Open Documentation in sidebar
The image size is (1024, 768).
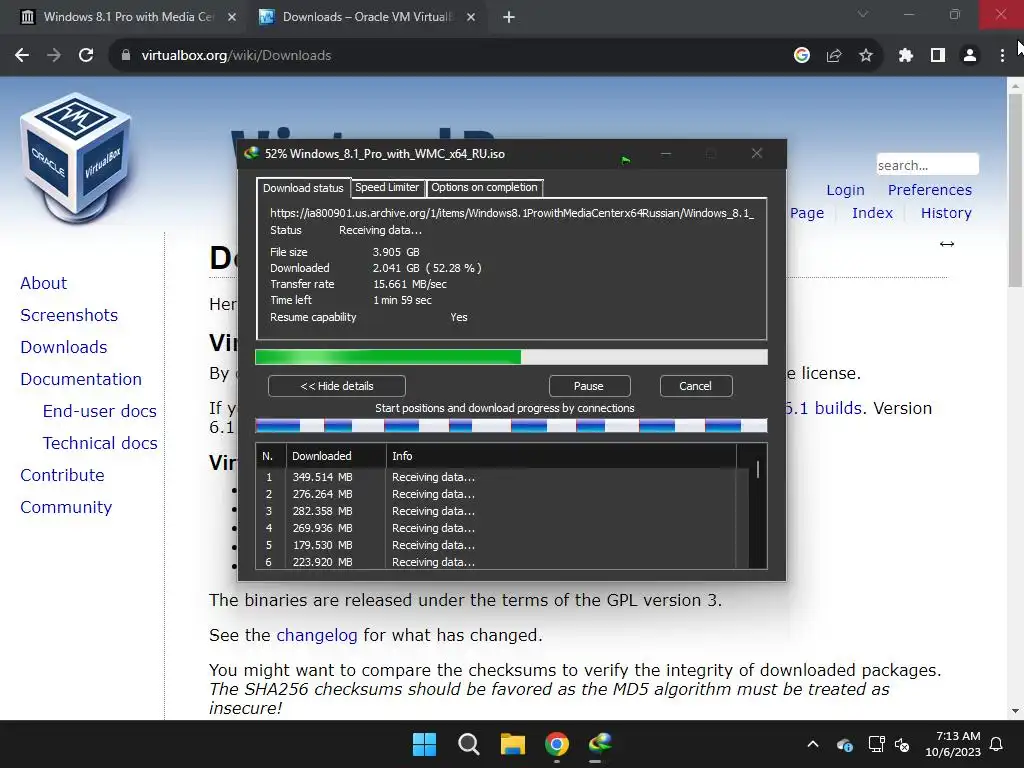tap(81, 379)
